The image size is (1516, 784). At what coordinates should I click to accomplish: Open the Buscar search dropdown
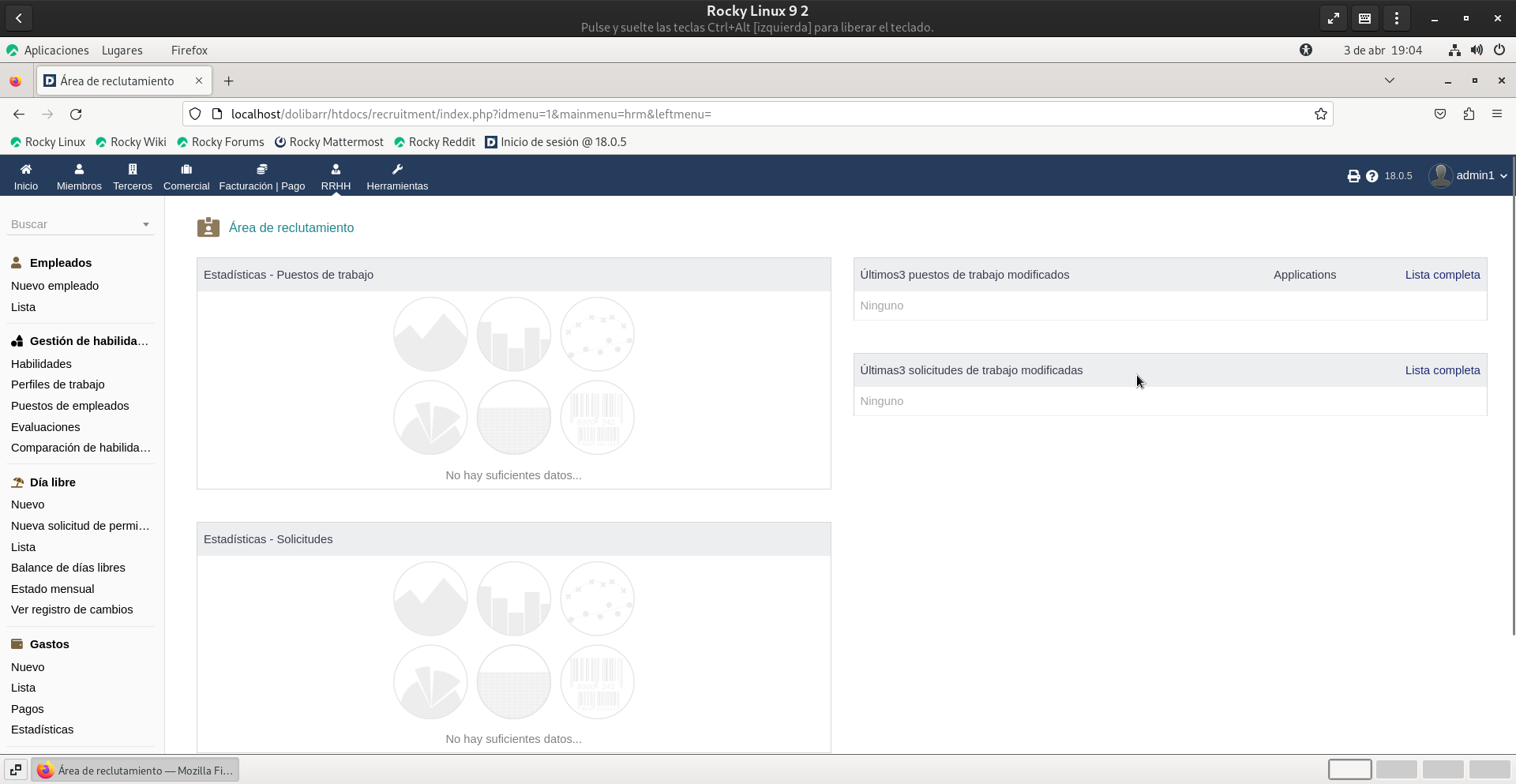80,224
